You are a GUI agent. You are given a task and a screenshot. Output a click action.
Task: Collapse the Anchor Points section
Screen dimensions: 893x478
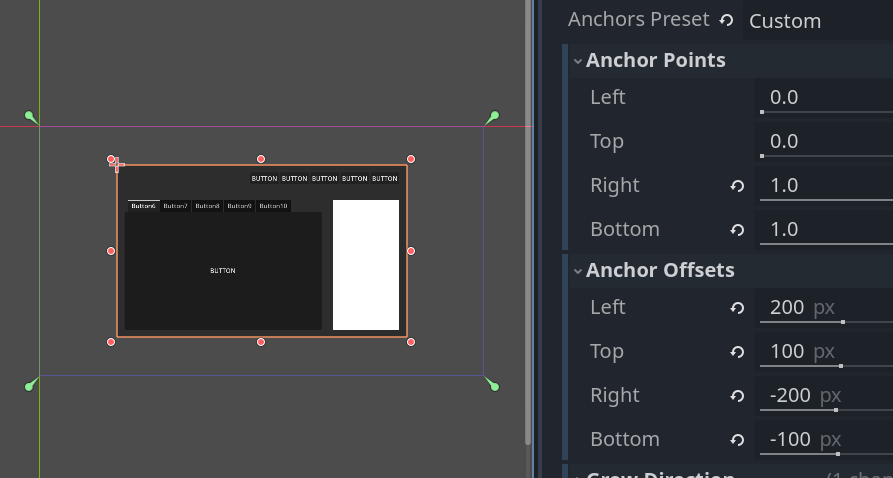coord(578,61)
